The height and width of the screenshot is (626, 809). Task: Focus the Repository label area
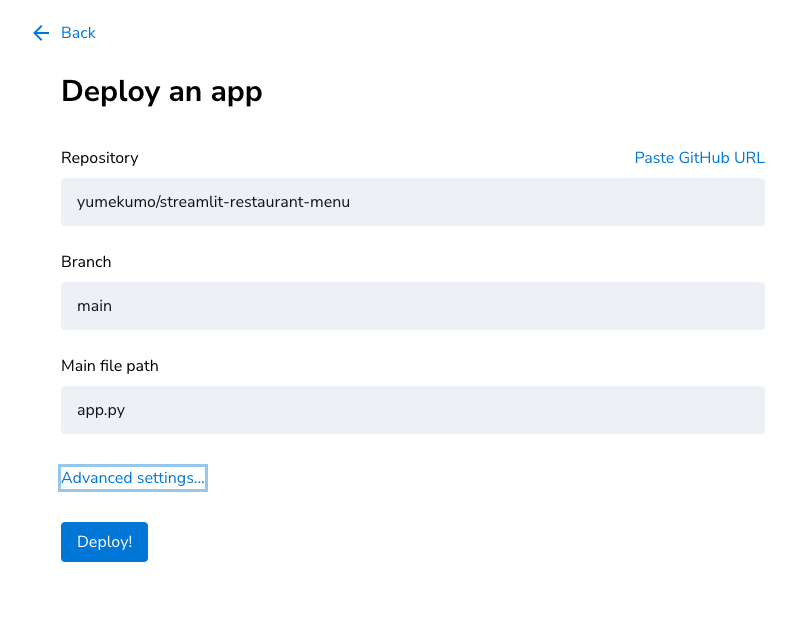point(99,157)
